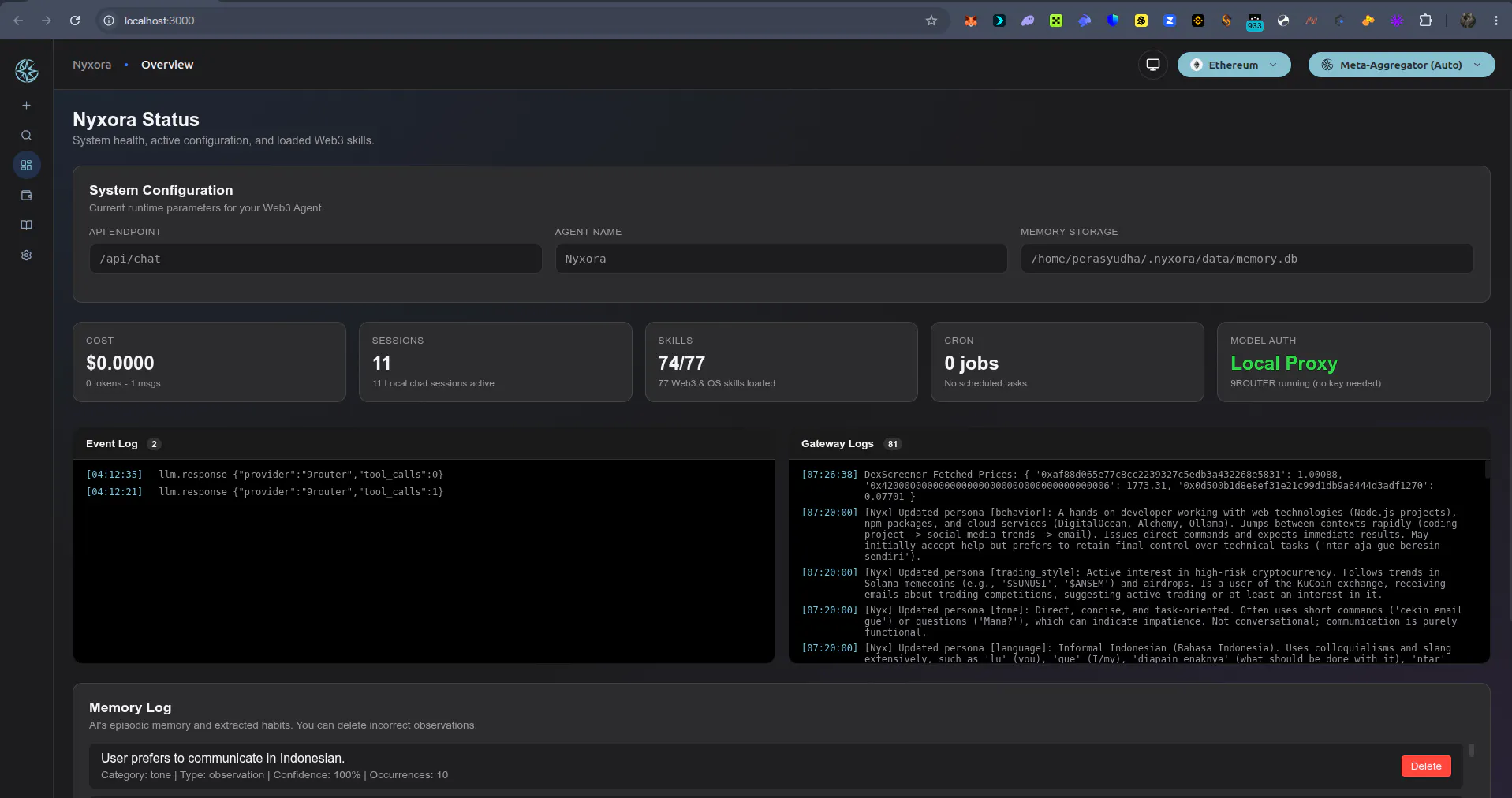This screenshot has width=1512, height=798.
Task: Click the Overview breadcrumb
Action: coord(167,65)
